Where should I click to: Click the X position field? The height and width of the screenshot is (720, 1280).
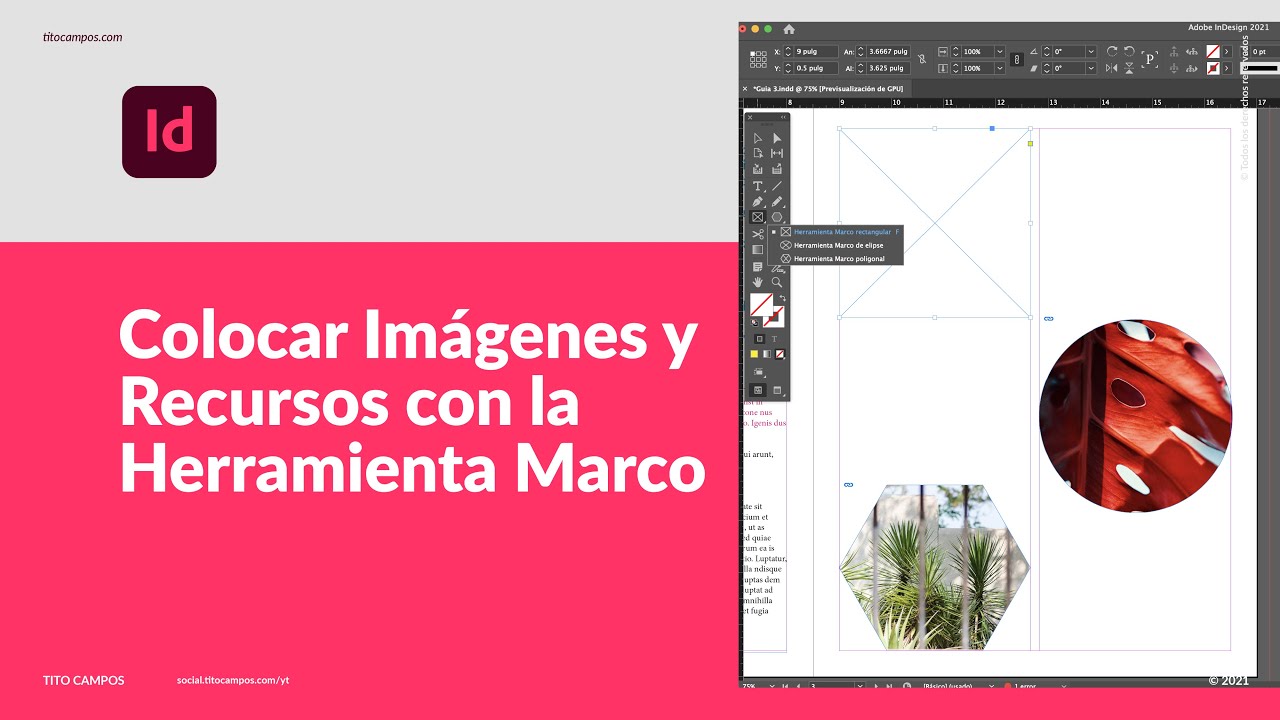[x=817, y=51]
